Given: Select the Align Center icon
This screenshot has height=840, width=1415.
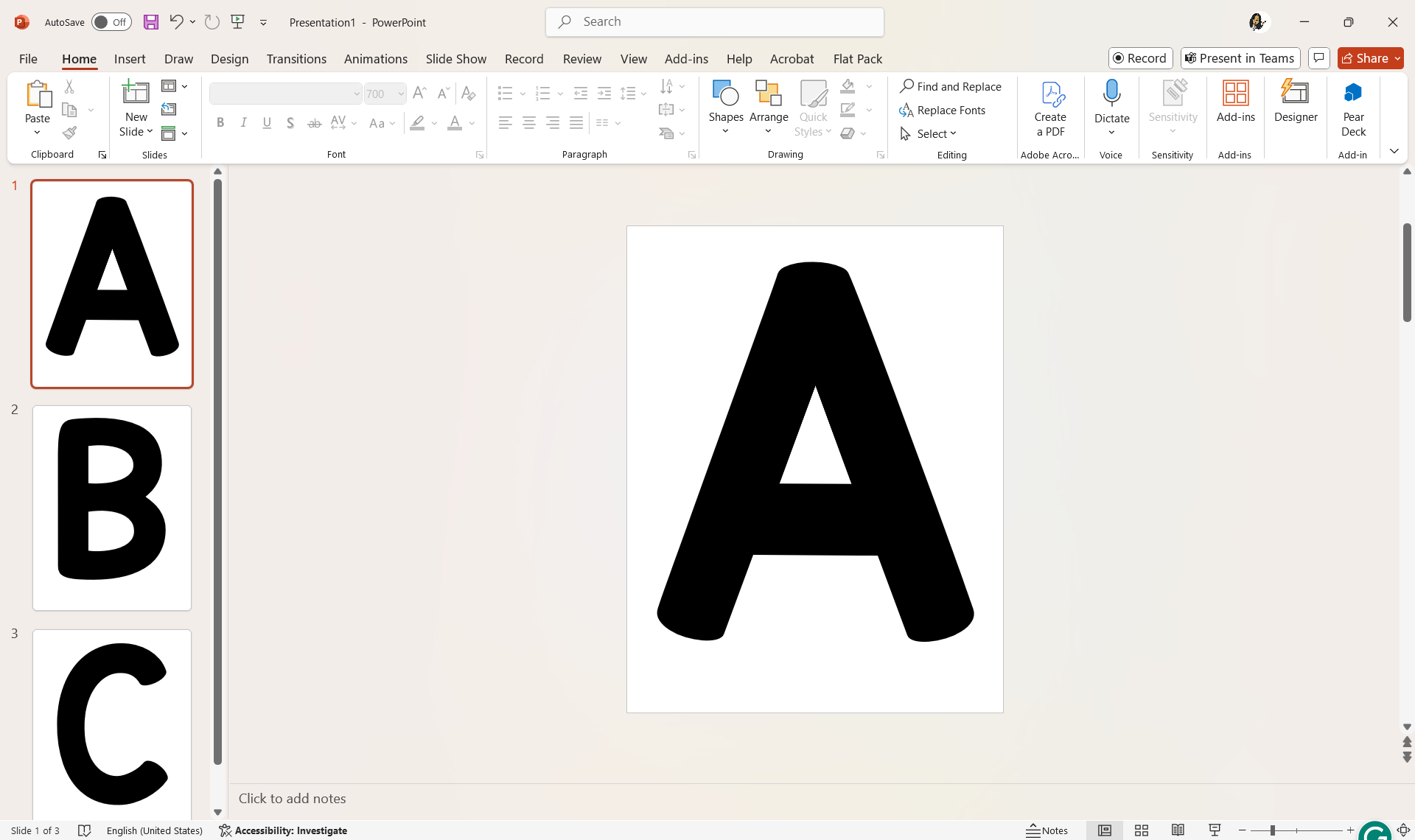Looking at the screenshot, I should (529, 122).
